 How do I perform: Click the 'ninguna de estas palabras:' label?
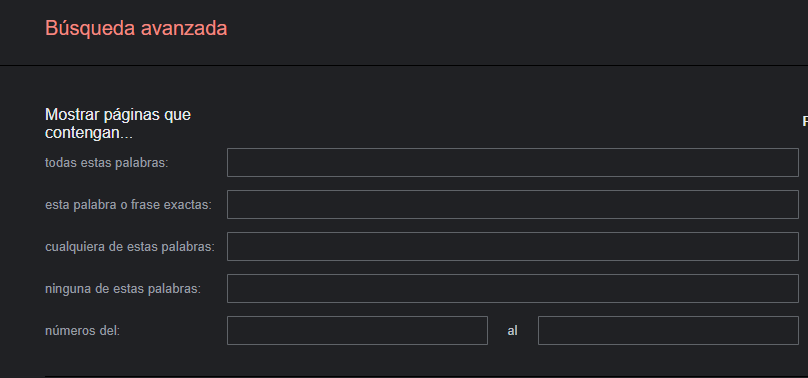(123, 288)
